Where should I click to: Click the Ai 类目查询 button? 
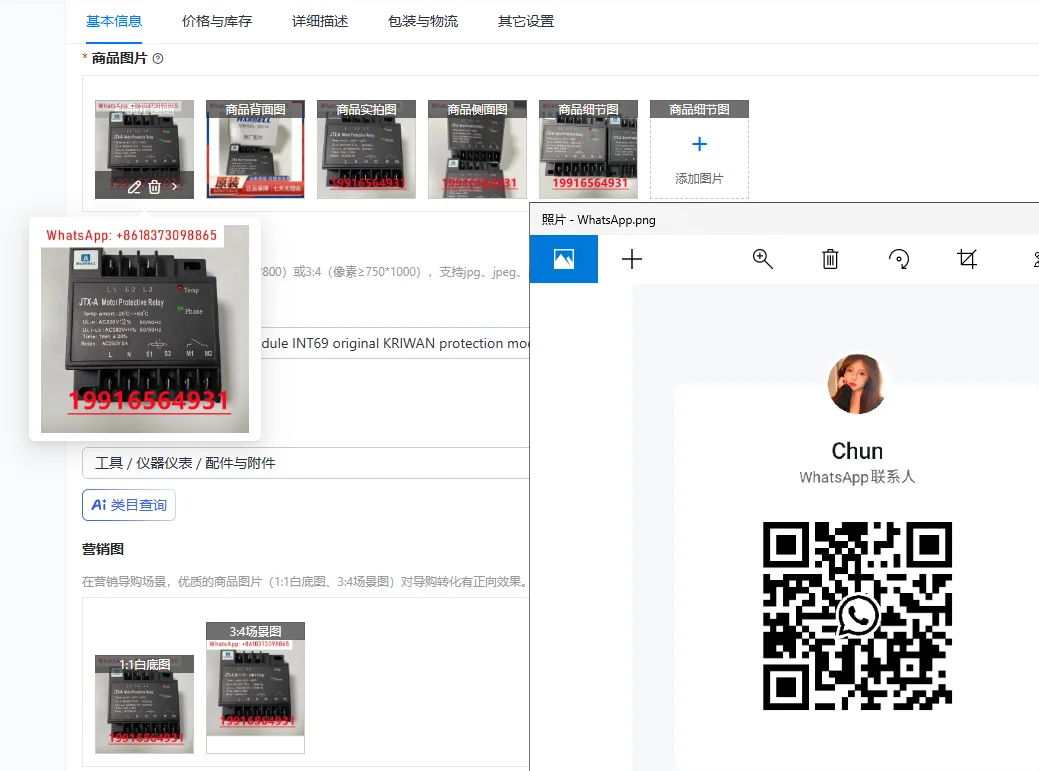pyautogui.click(x=129, y=505)
